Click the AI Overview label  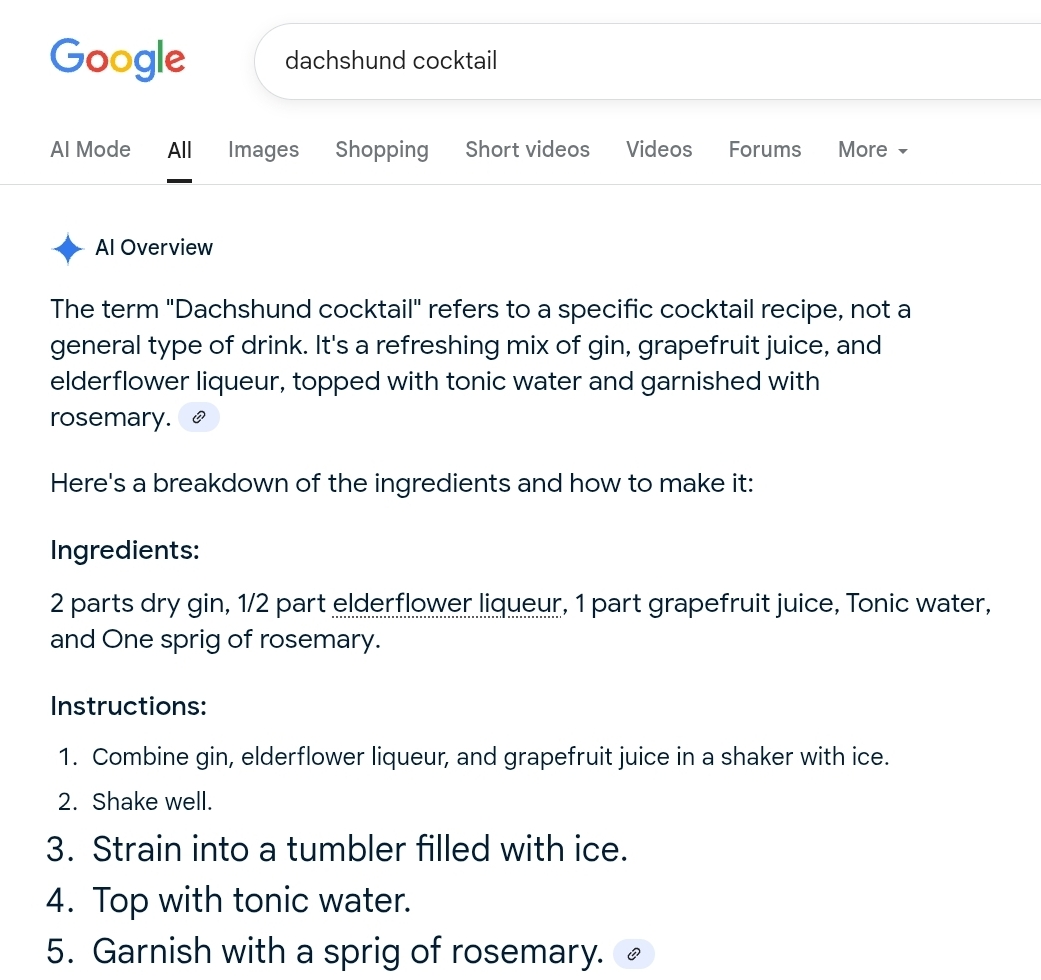(x=154, y=248)
